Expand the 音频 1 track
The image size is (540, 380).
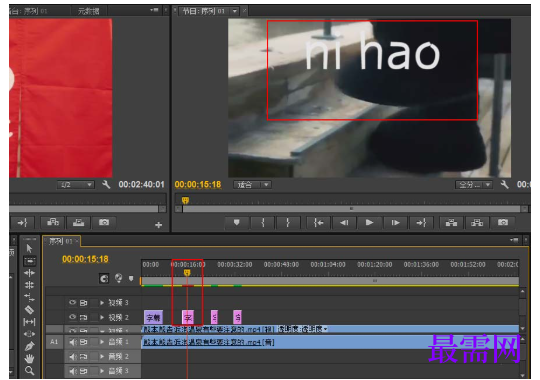pyautogui.click(x=102, y=342)
